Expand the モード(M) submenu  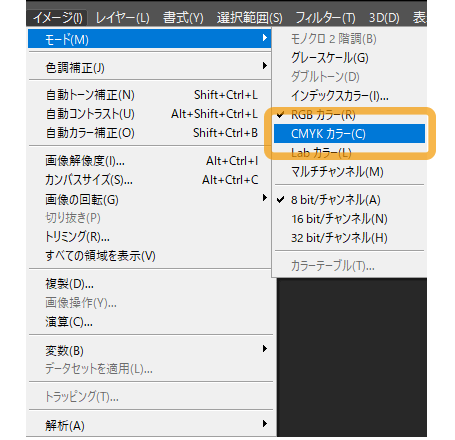[149, 39]
